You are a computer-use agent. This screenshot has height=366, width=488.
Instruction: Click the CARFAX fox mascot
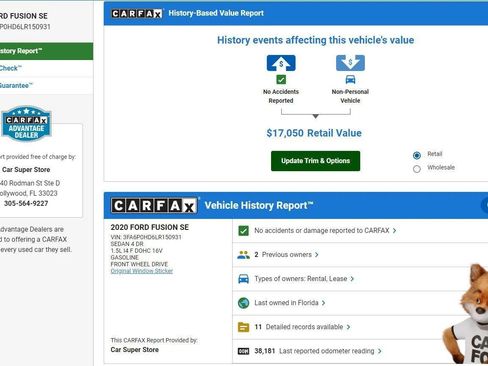465,313
